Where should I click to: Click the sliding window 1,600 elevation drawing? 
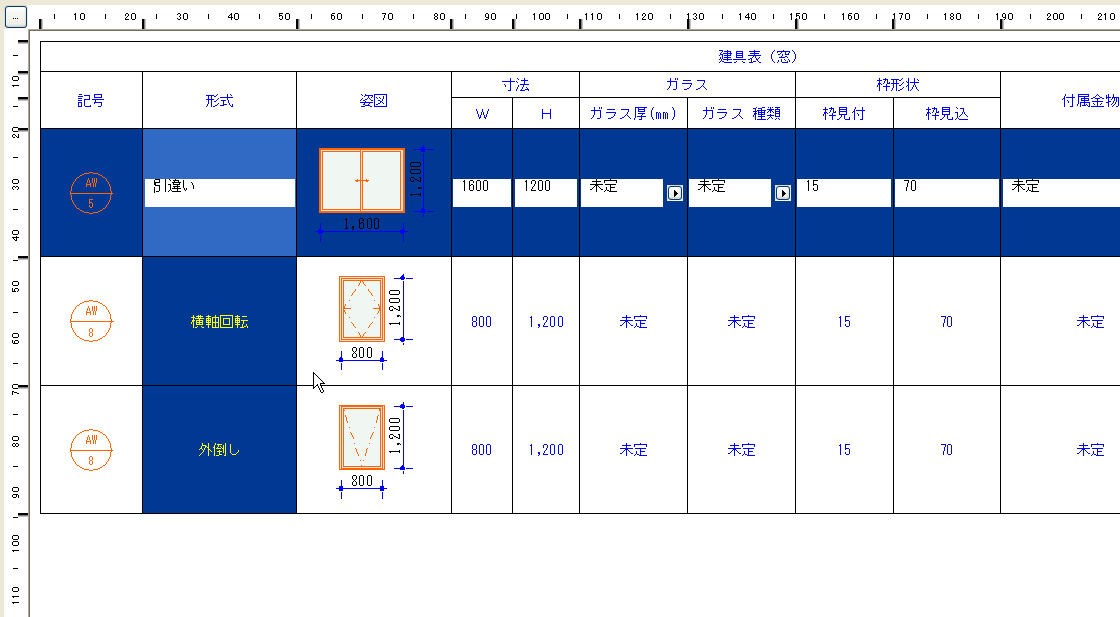pos(362,181)
